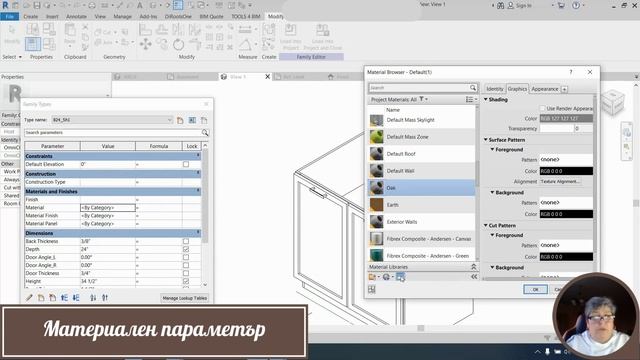
Task: Click Sort Ascending parameters icon
Action: pos(93,298)
